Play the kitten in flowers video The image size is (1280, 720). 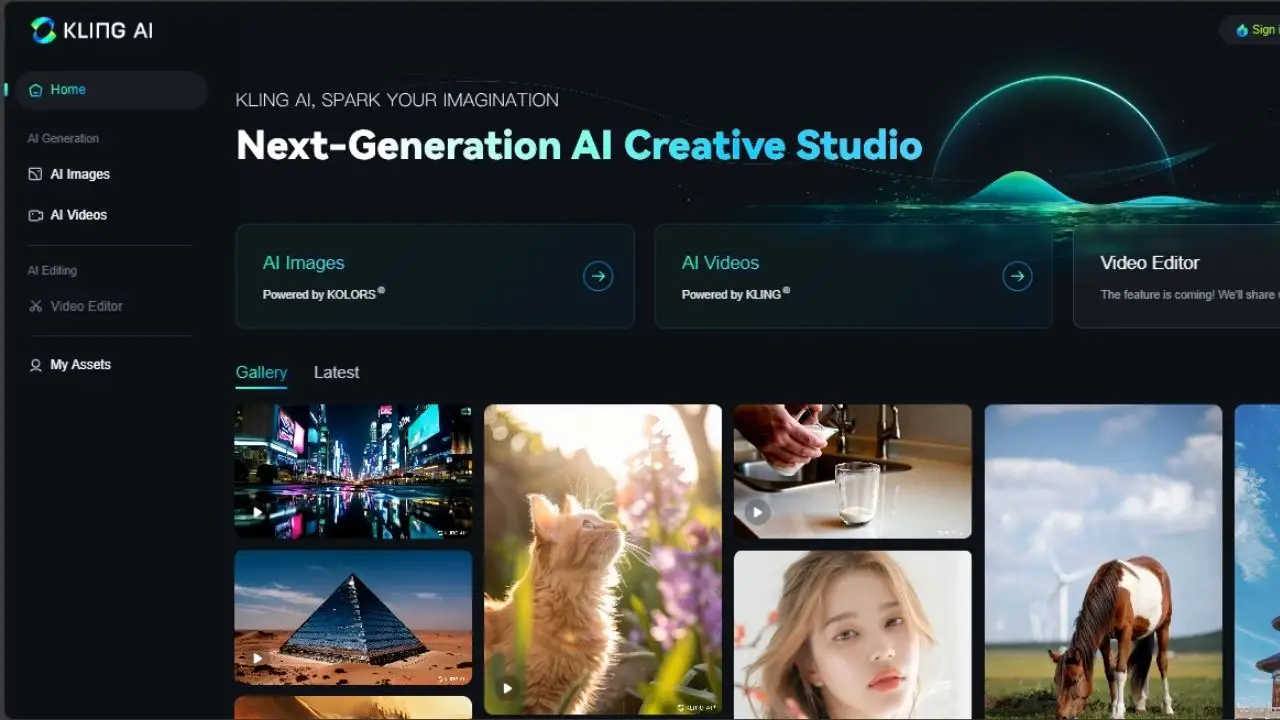tap(508, 688)
